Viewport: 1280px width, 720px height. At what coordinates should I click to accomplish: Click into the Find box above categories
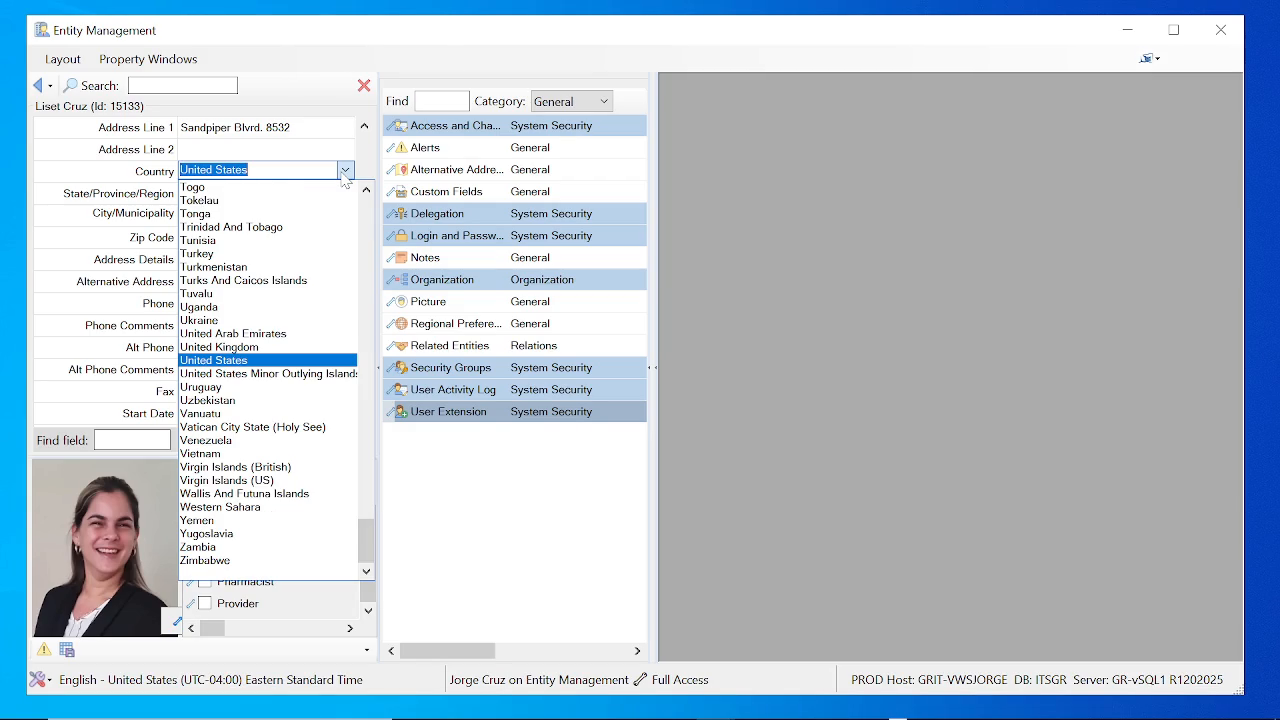441,101
